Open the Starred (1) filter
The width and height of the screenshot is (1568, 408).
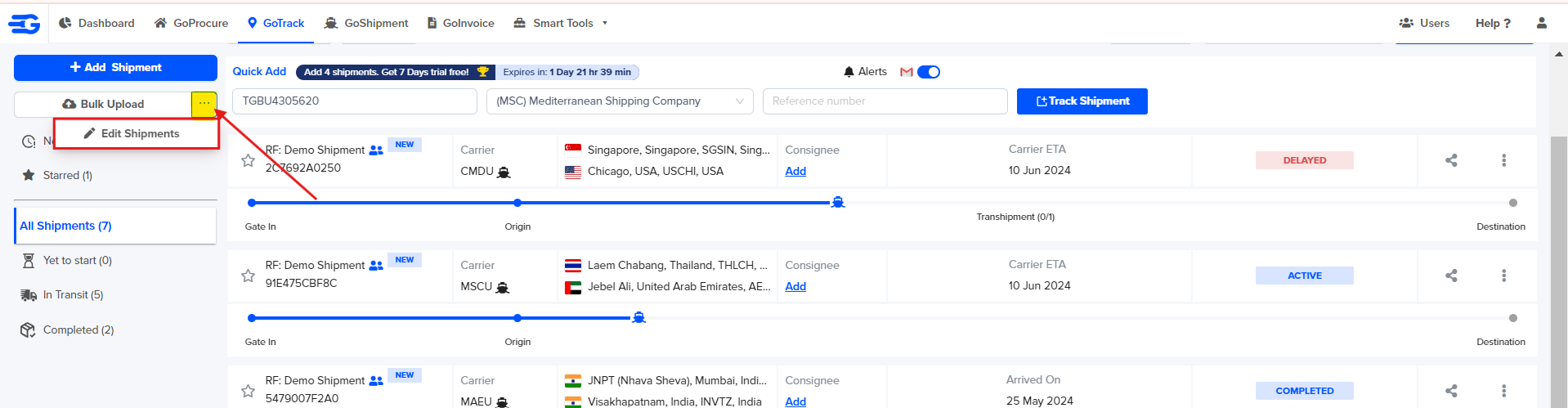pos(57,175)
